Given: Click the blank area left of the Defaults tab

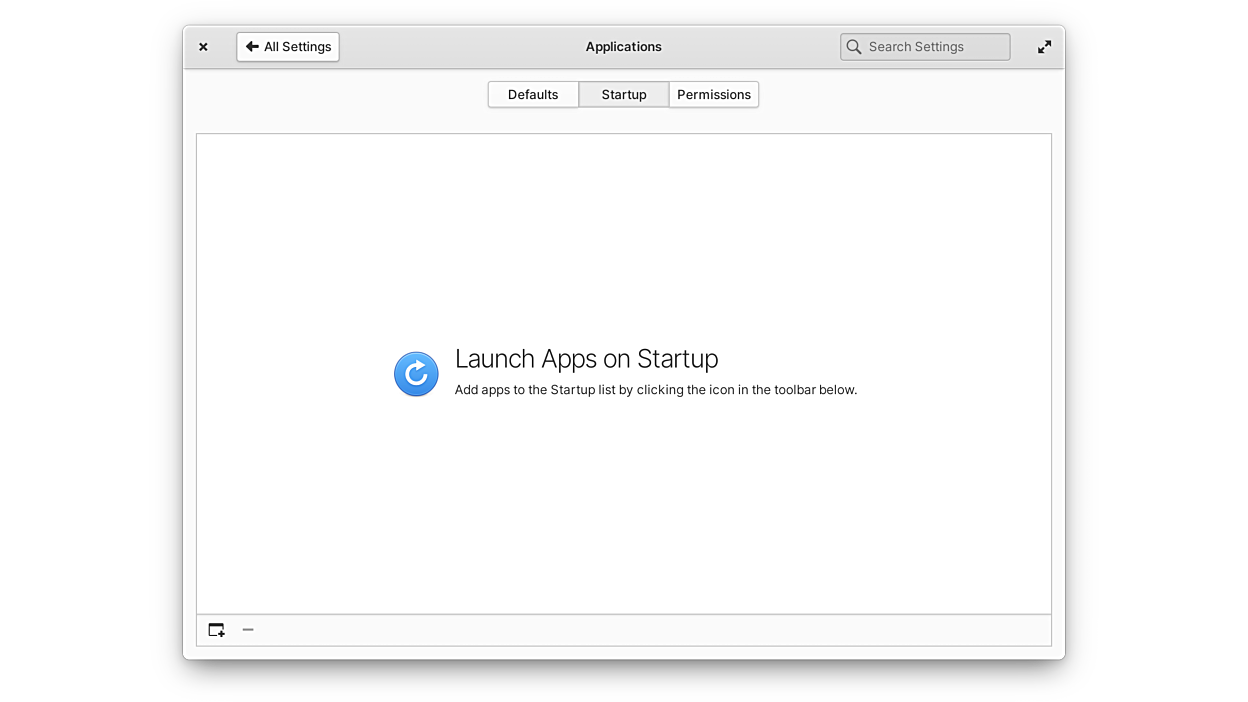Looking at the screenshot, I should click(x=340, y=95).
